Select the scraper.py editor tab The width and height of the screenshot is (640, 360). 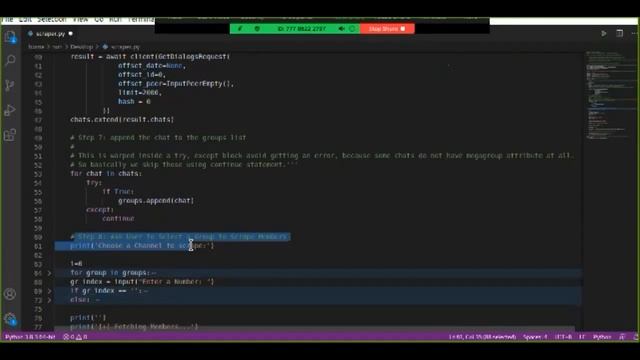click(x=50, y=34)
